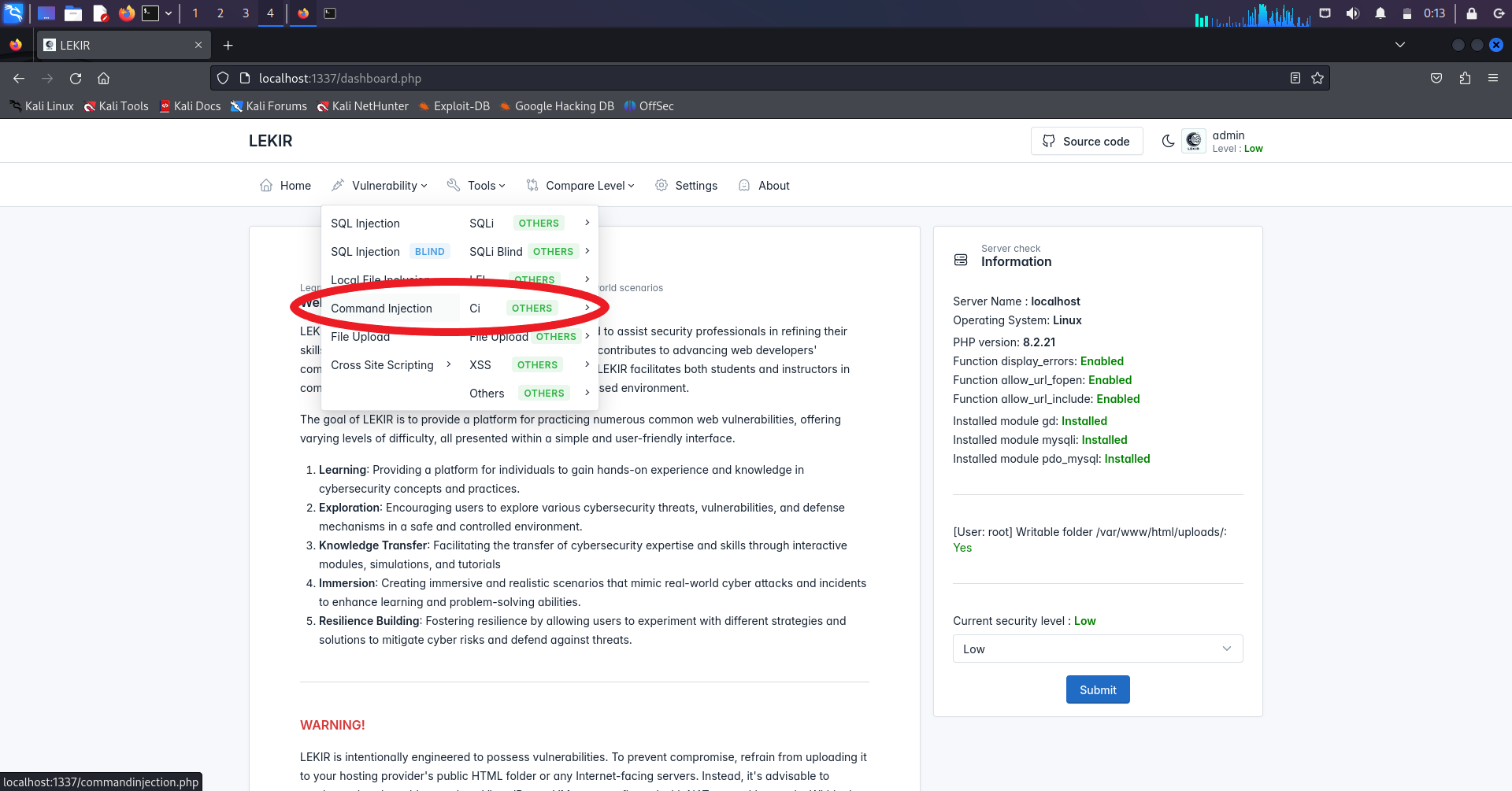
Task: Choose File Upload from vulnerability menu
Action: [x=360, y=337]
